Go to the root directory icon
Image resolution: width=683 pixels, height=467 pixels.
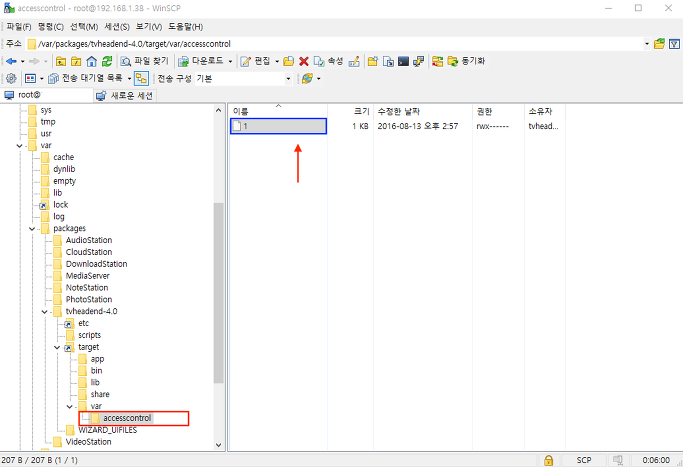[x=76, y=61]
